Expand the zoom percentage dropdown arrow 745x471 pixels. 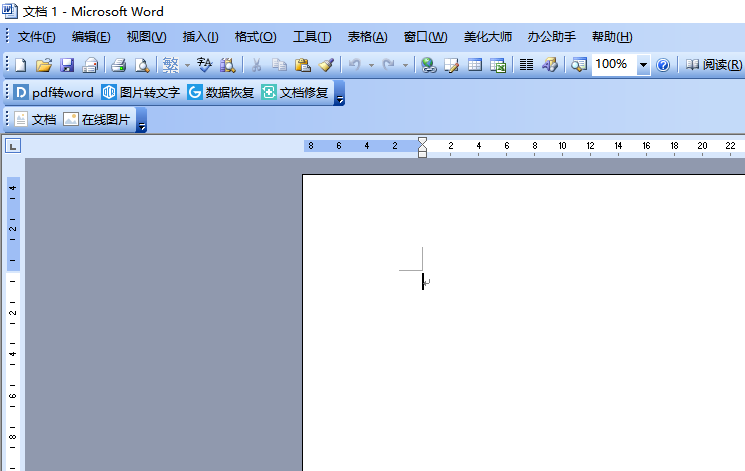pyautogui.click(x=643, y=65)
